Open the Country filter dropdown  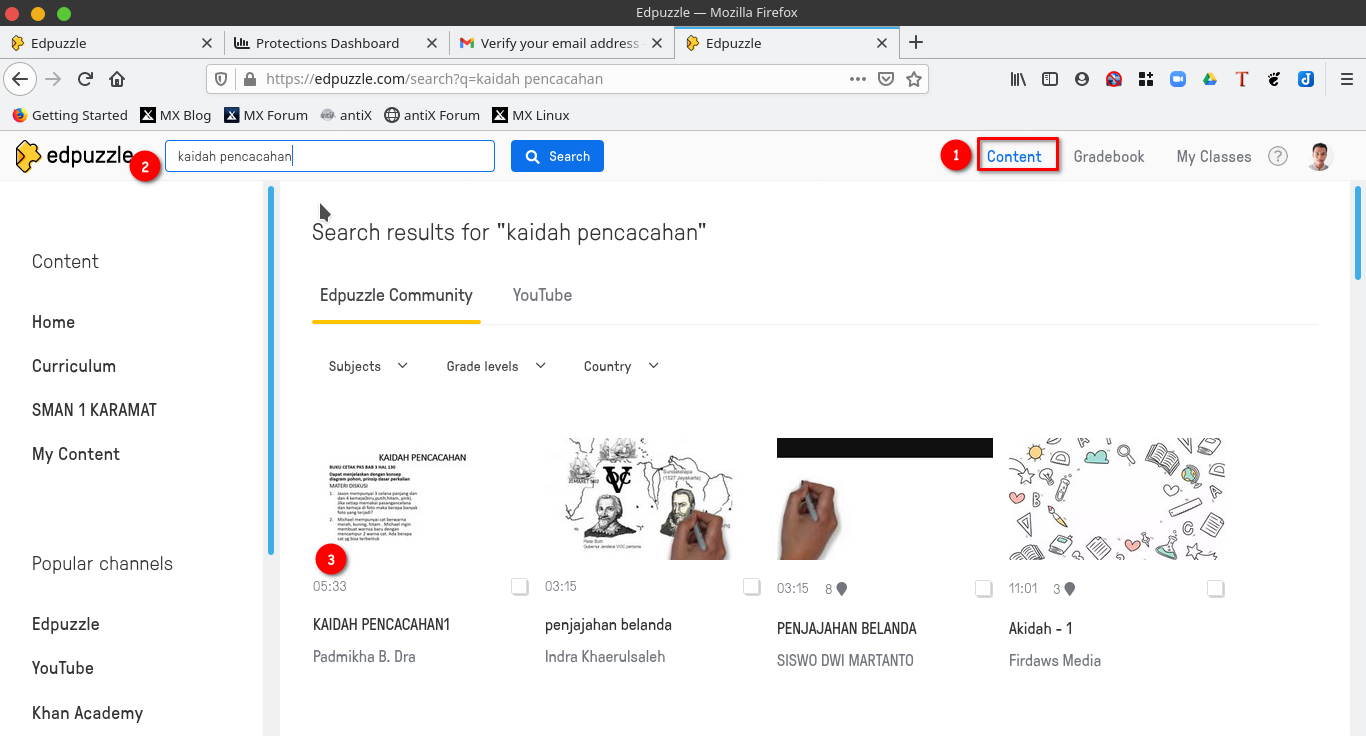(621, 366)
